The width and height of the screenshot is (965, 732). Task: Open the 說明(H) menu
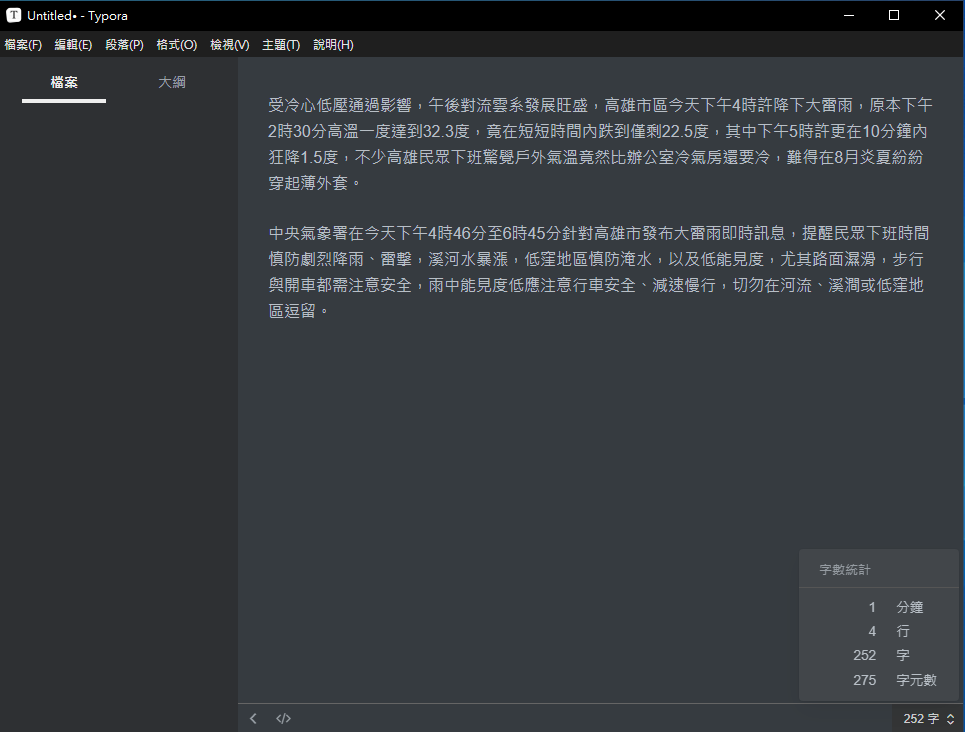point(333,45)
